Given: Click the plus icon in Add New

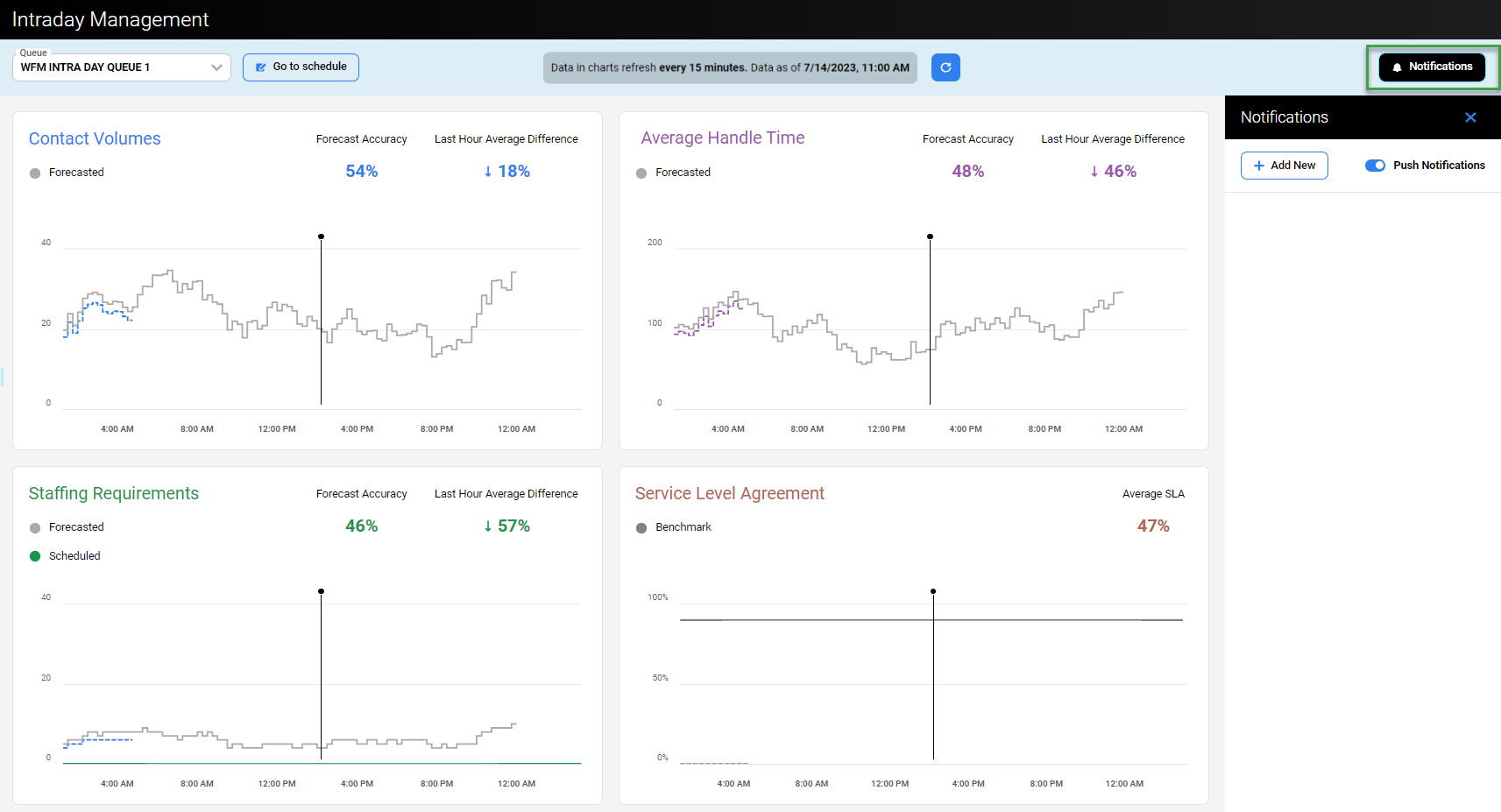Looking at the screenshot, I should (x=1259, y=166).
